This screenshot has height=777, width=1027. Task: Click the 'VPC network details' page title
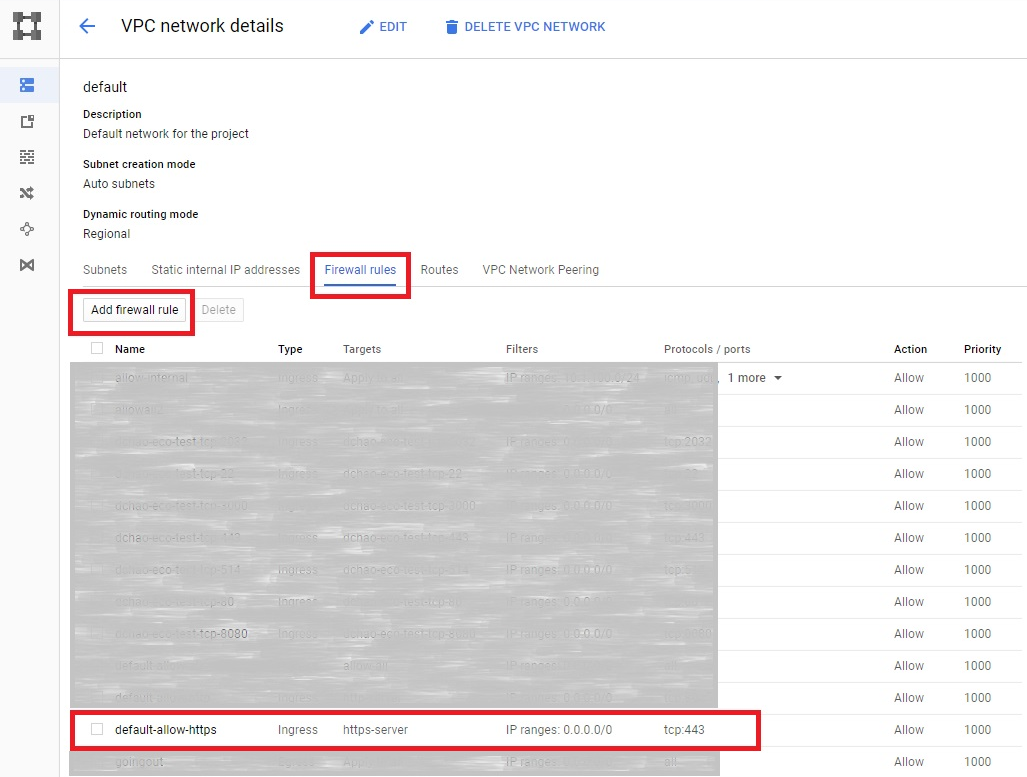(202, 26)
